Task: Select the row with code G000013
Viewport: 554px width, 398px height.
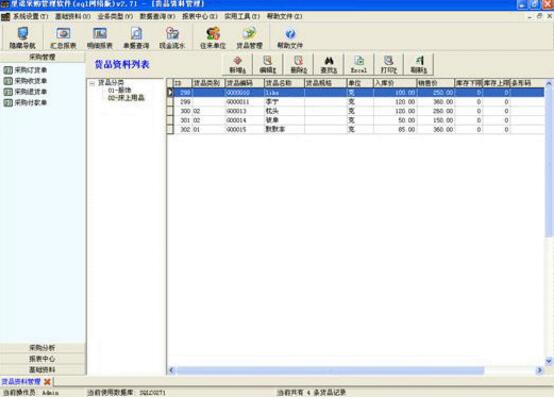Action: click(x=355, y=111)
